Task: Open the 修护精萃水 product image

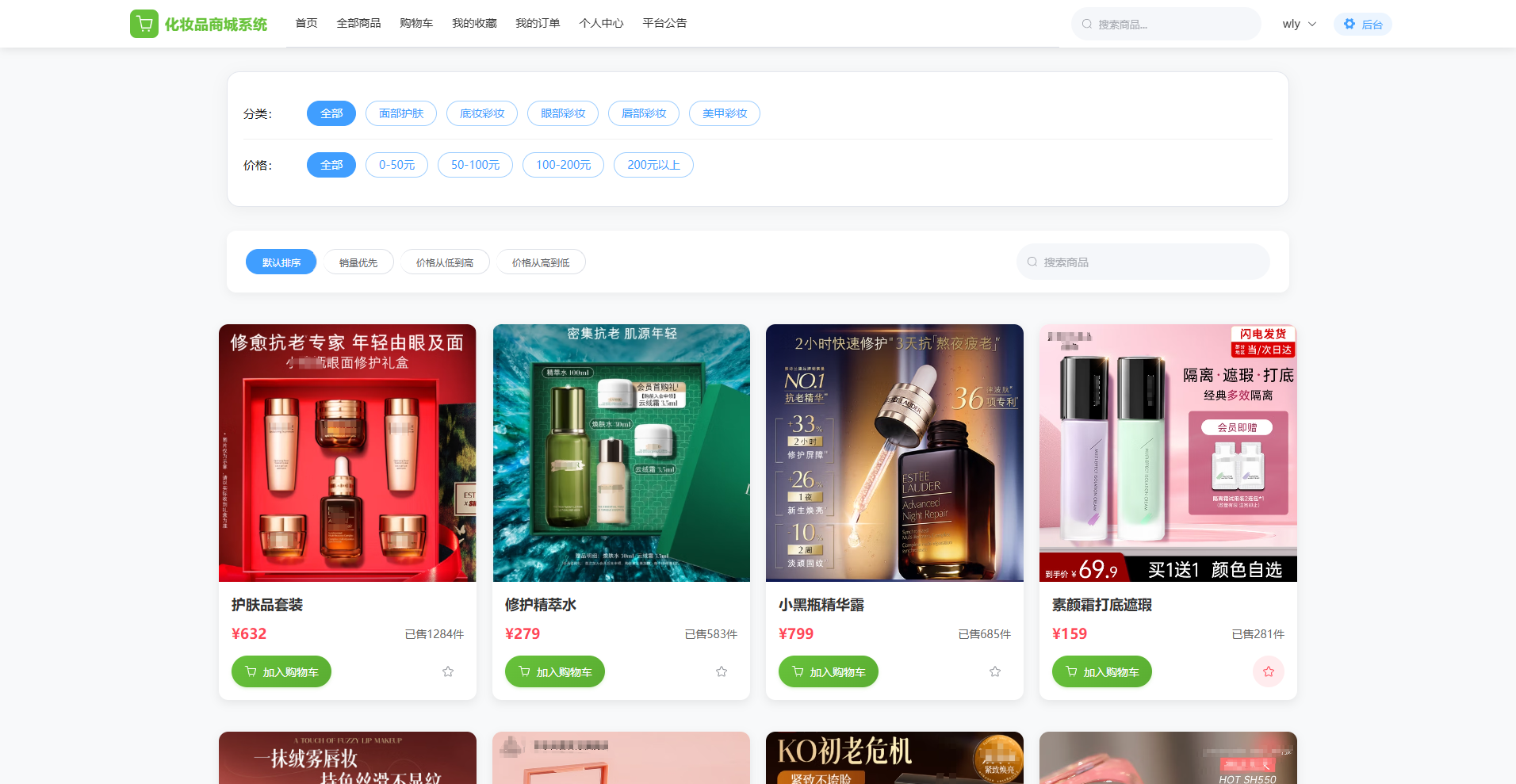Action: (621, 453)
